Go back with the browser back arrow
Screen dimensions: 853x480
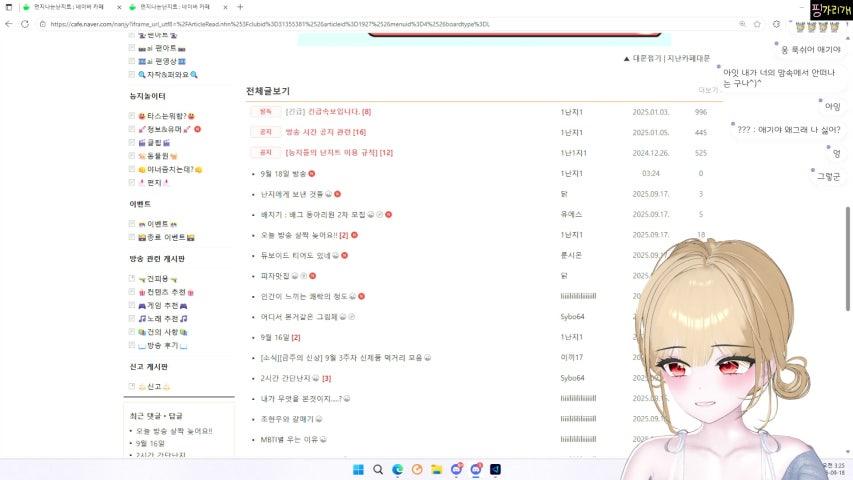(8, 24)
